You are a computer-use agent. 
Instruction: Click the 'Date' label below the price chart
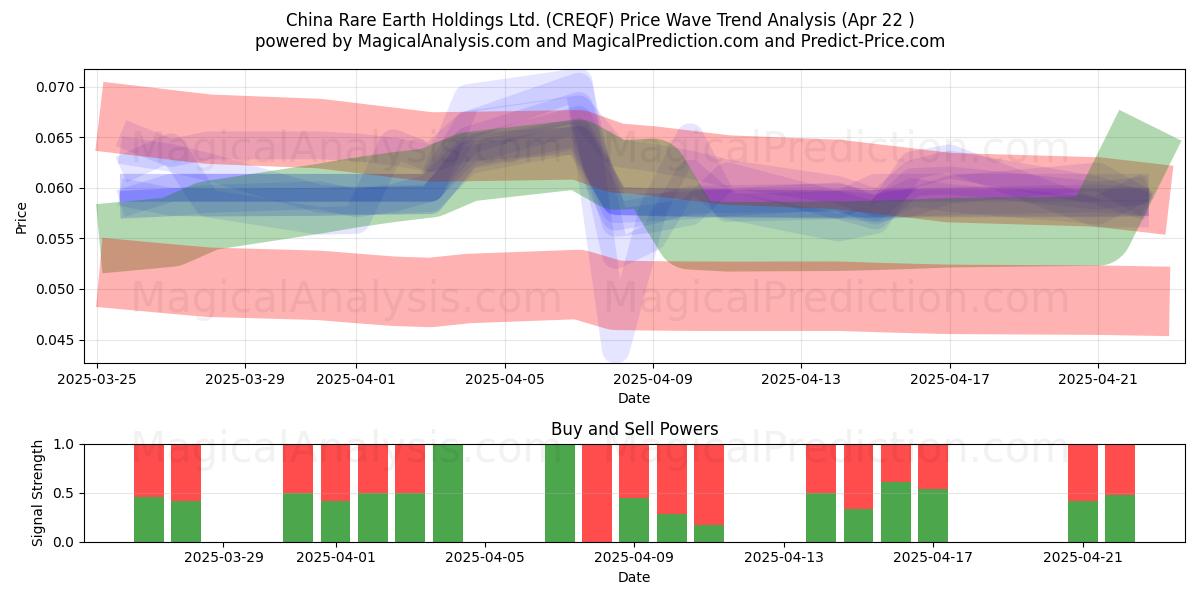(634, 398)
